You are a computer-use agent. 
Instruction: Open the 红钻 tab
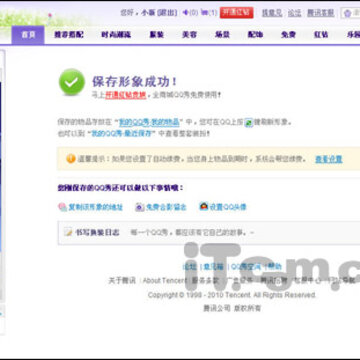point(321,35)
